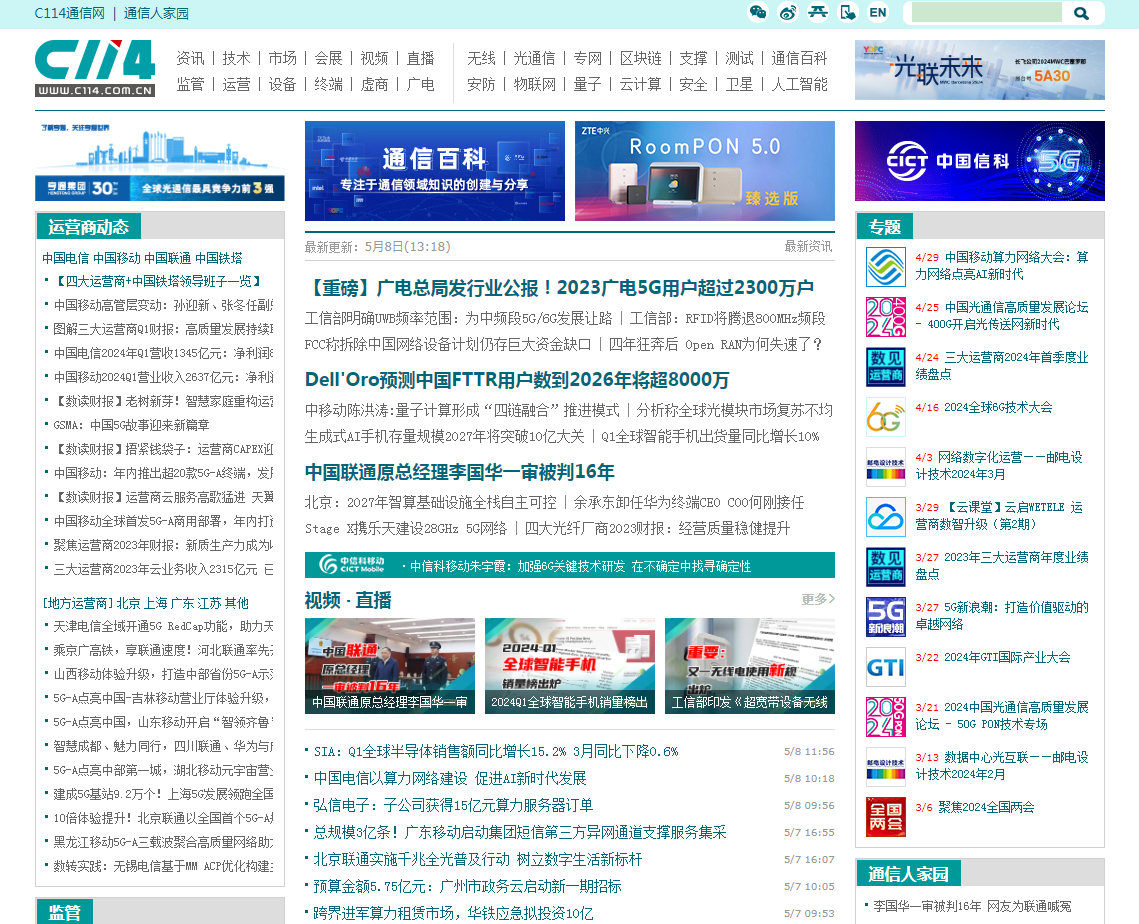The width and height of the screenshot is (1139, 924).
Task: Open 预算金额5.75亿元 广州市政务云 news link
Action: [x=467, y=886]
